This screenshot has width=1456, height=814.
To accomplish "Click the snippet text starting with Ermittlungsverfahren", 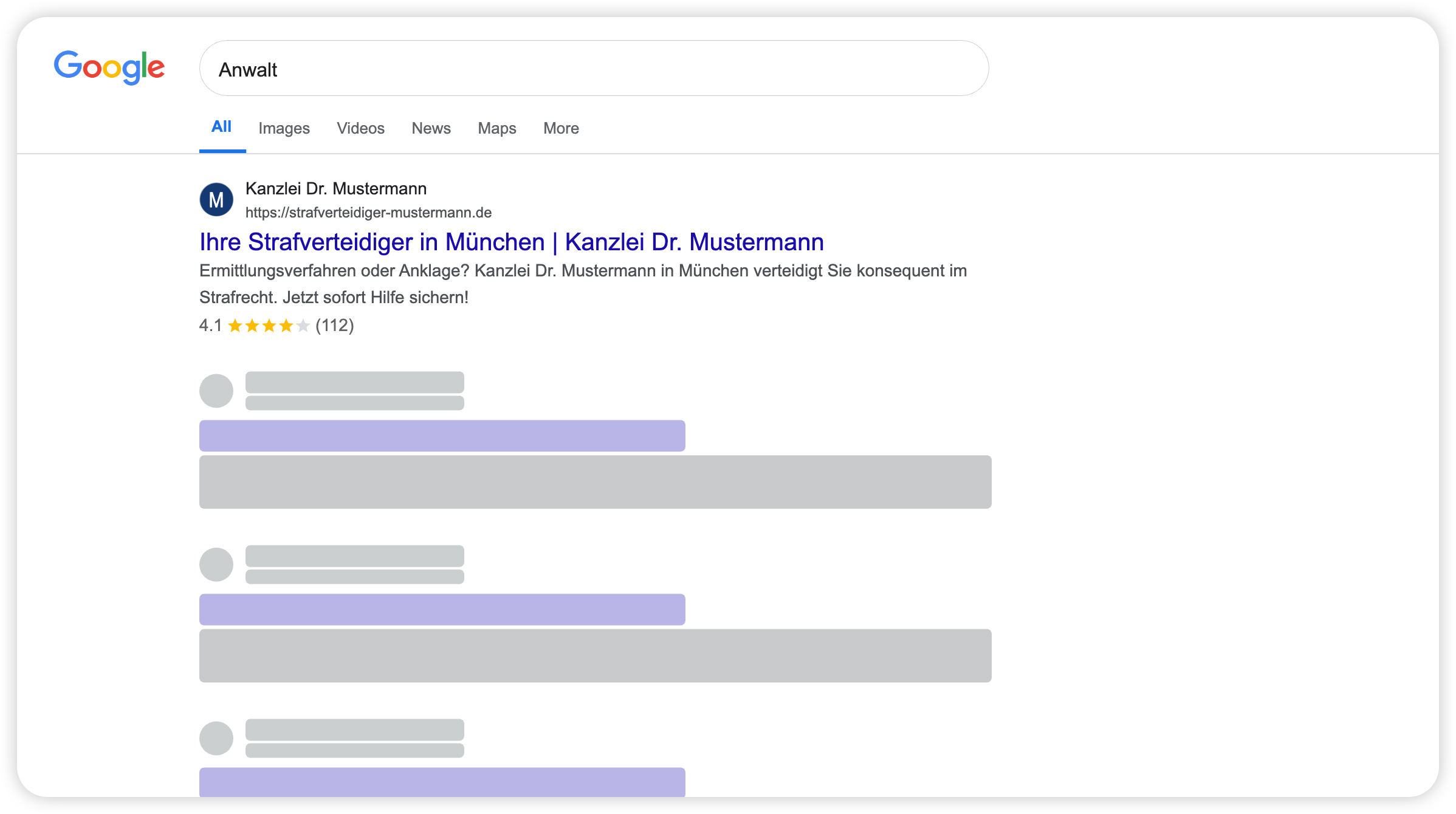I will pyautogui.click(x=583, y=284).
